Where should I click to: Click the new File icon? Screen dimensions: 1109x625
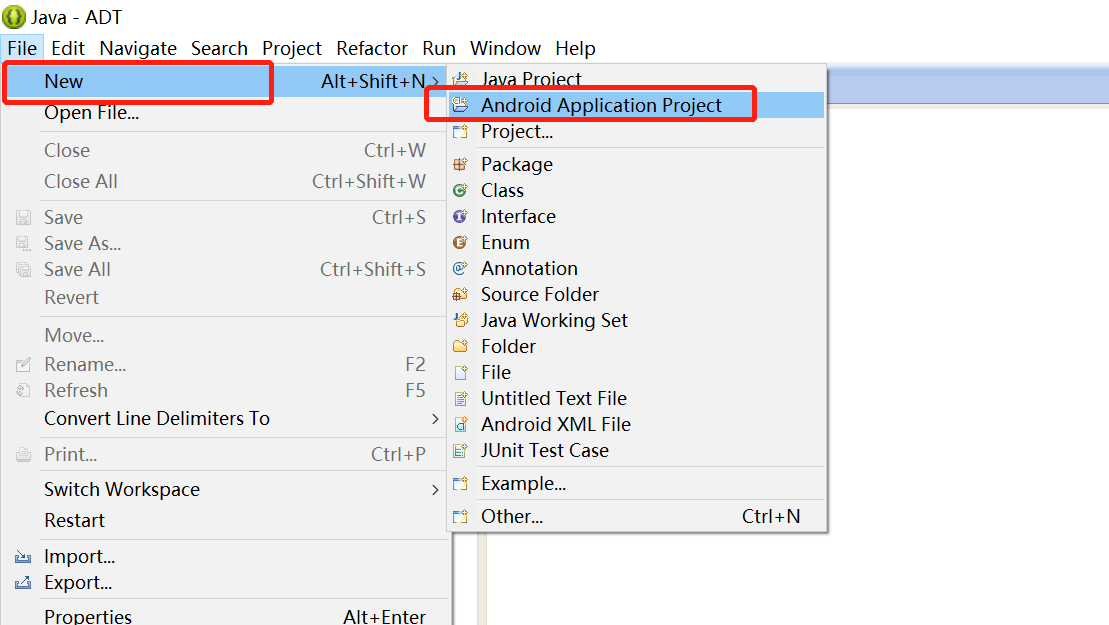click(460, 372)
